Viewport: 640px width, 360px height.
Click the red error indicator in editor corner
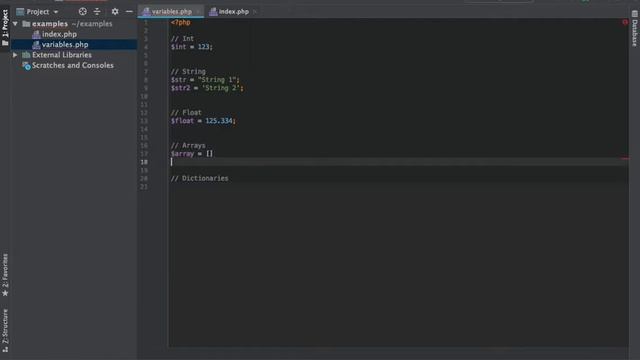tap(625, 22)
